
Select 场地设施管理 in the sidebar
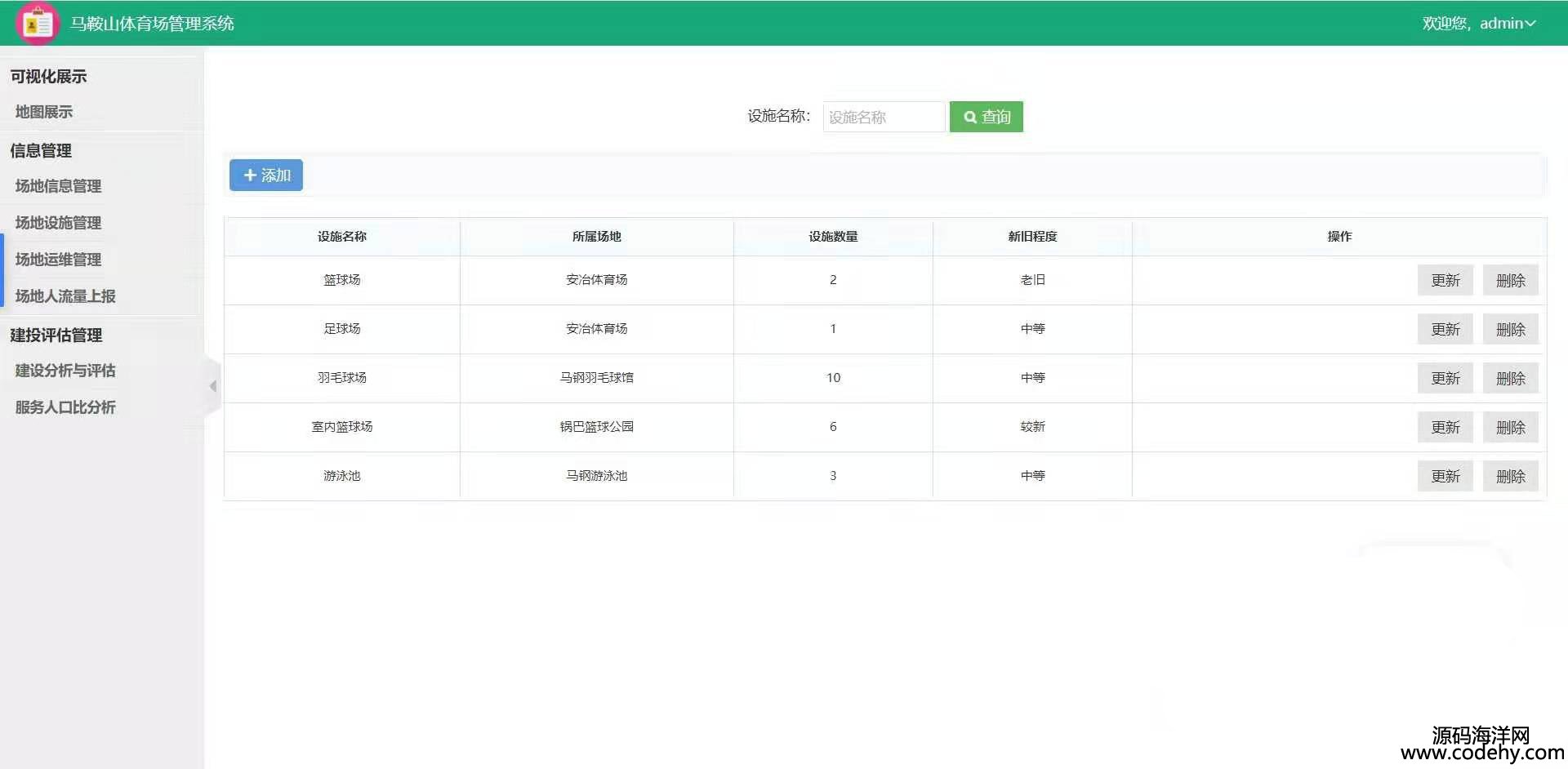click(58, 223)
